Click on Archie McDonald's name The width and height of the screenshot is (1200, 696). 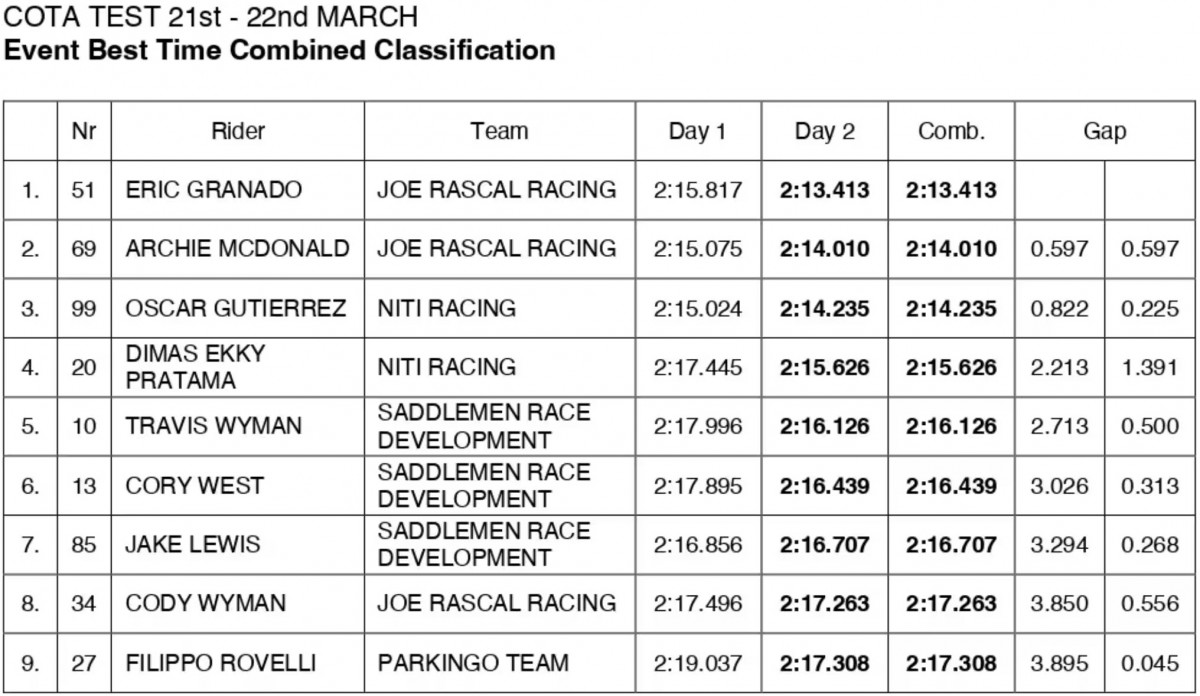[x=237, y=248]
